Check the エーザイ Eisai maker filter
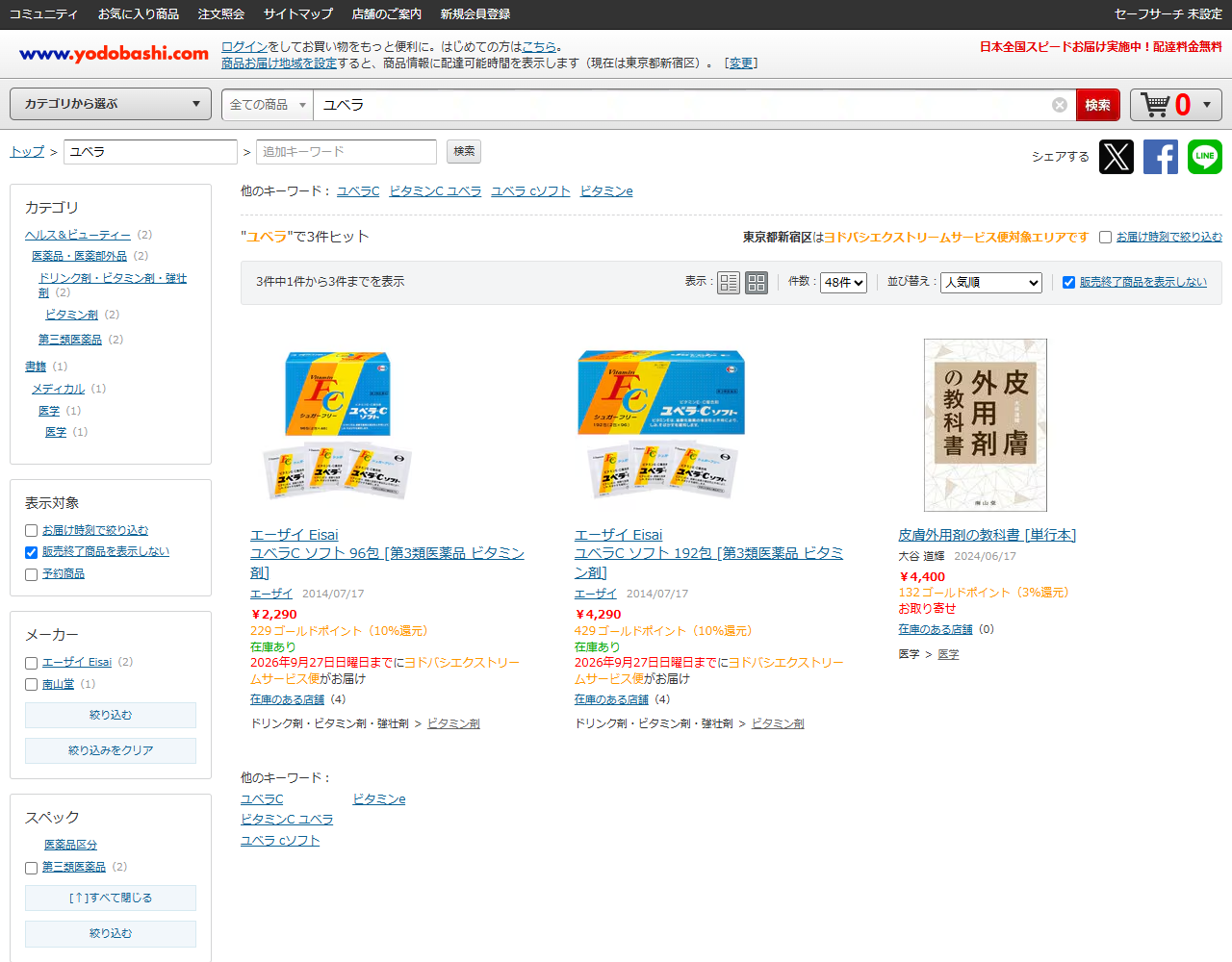 [32, 663]
